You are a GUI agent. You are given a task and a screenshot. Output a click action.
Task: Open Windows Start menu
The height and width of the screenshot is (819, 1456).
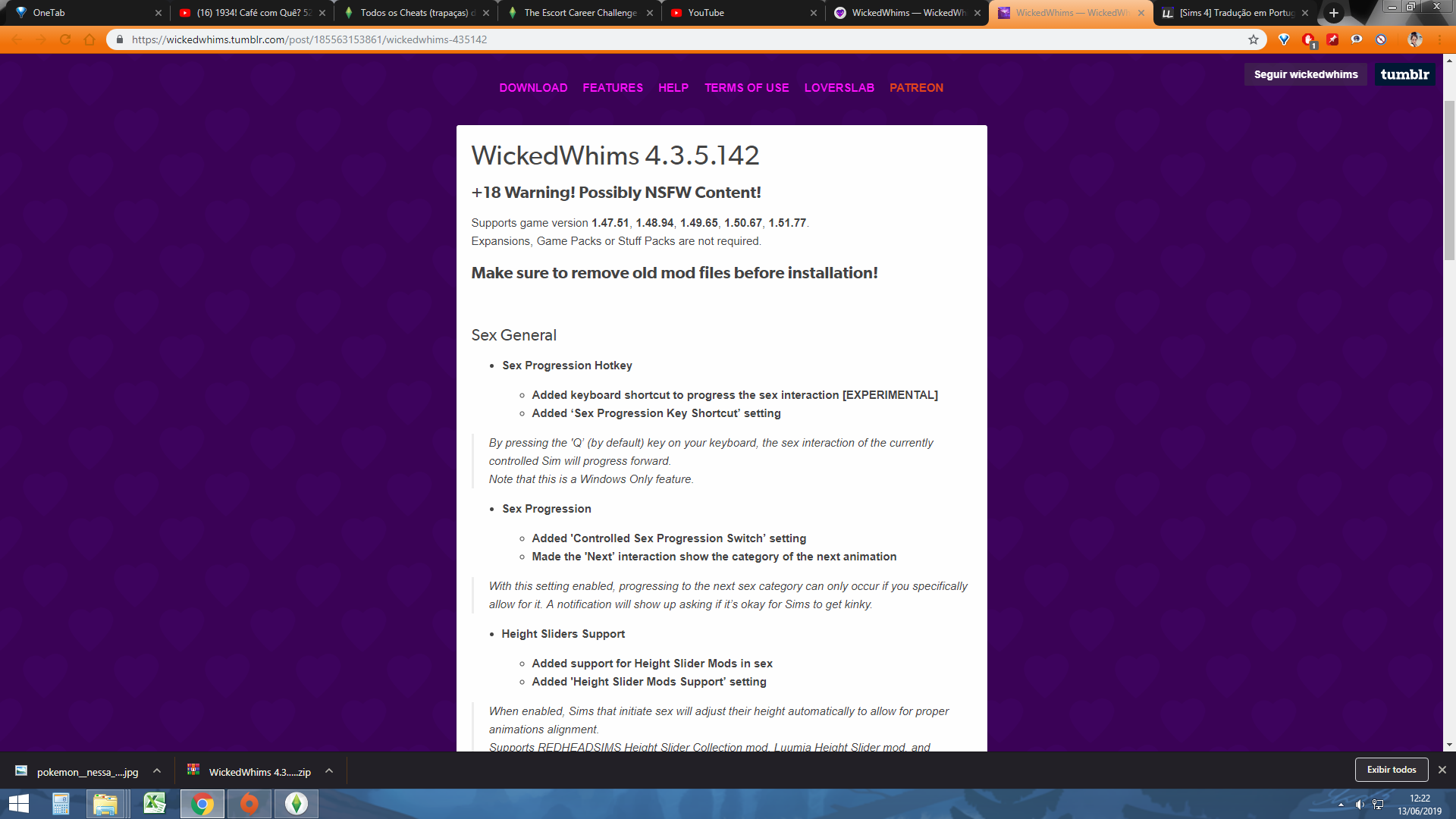coord(18,804)
